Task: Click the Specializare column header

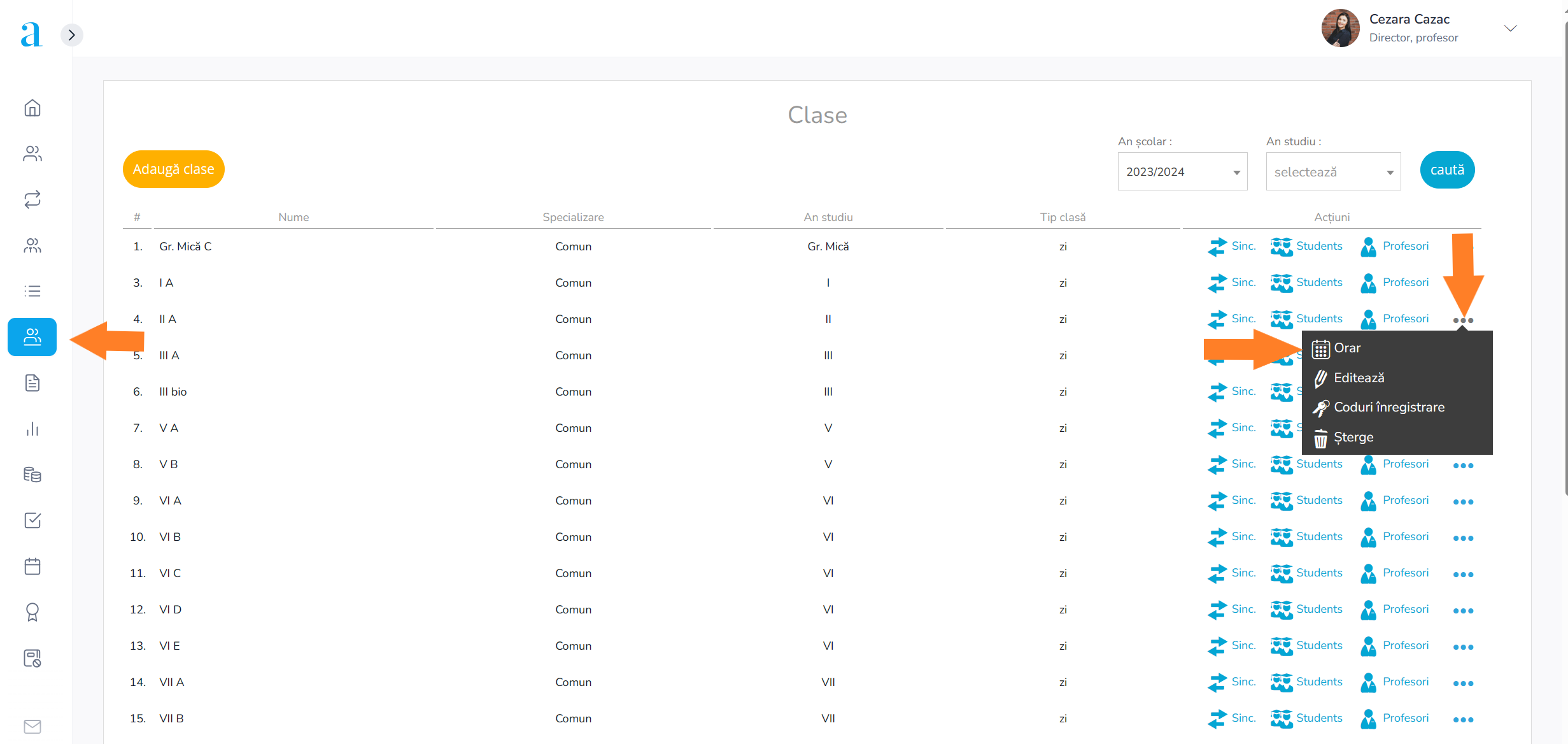Action: click(x=573, y=217)
